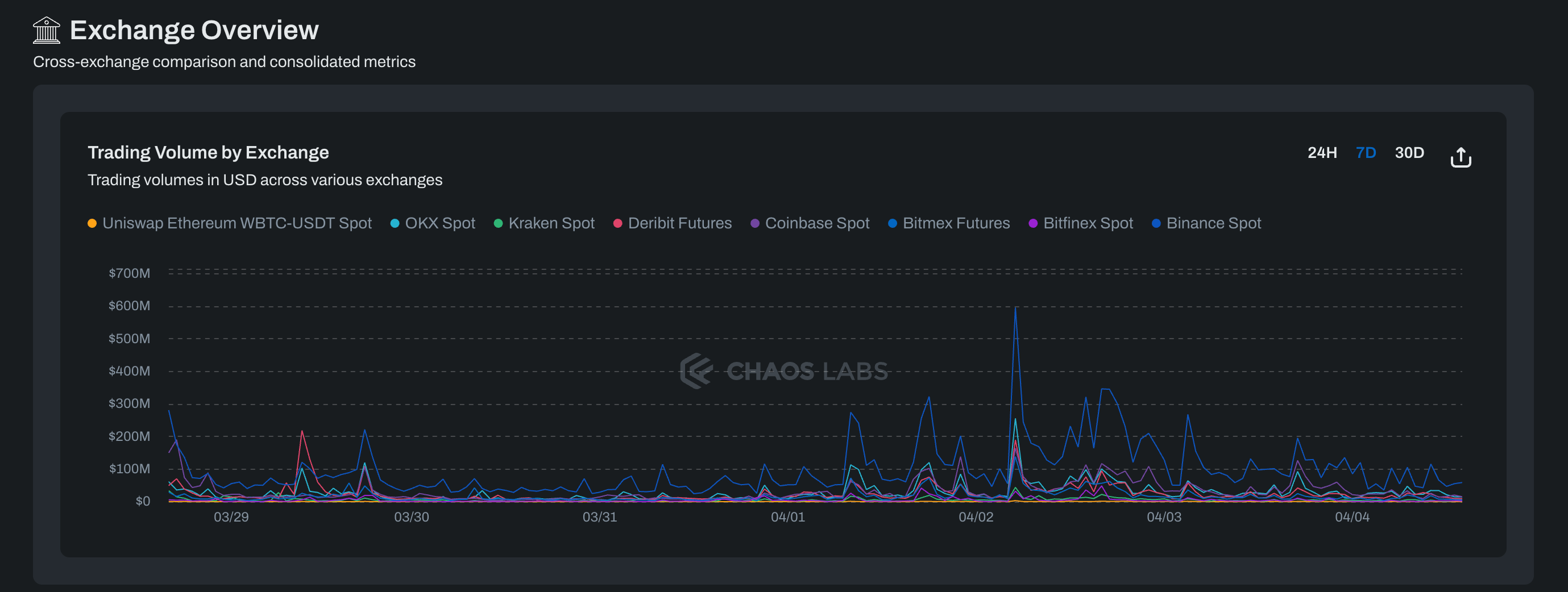Toggle Bitfinex Spot legend entry
This screenshot has width=1568, height=592.
point(1081,223)
